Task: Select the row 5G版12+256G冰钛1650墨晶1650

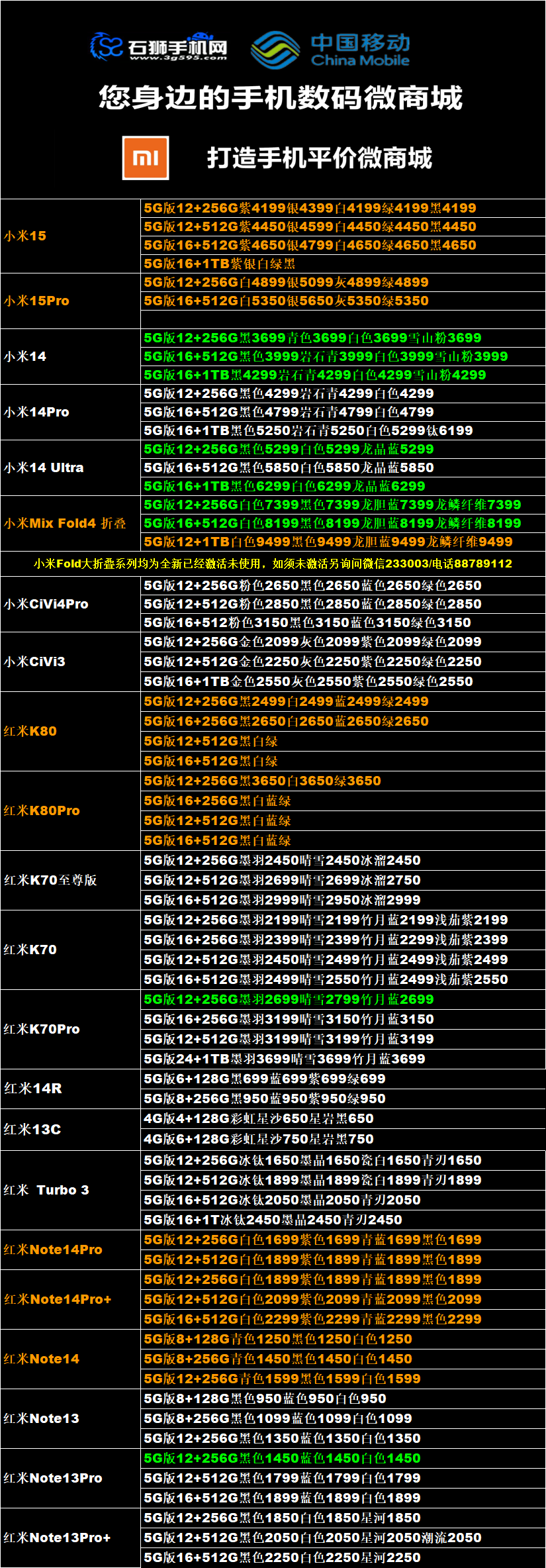Action: pyautogui.click(x=343, y=1160)
